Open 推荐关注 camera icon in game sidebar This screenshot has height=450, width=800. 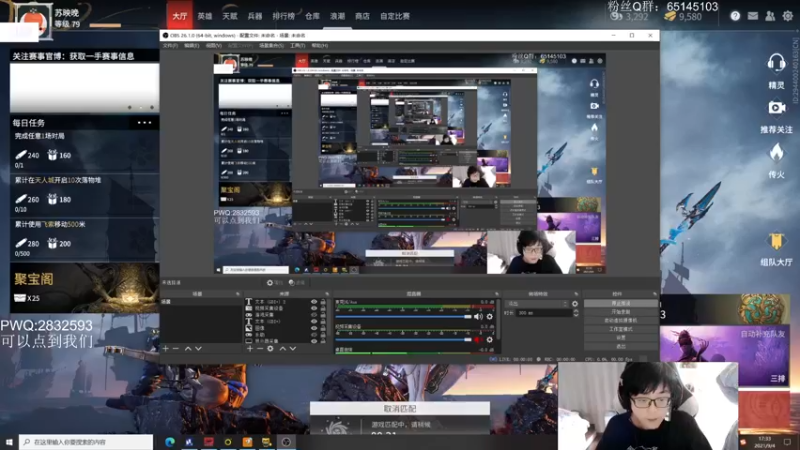pyautogui.click(x=776, y=108)
